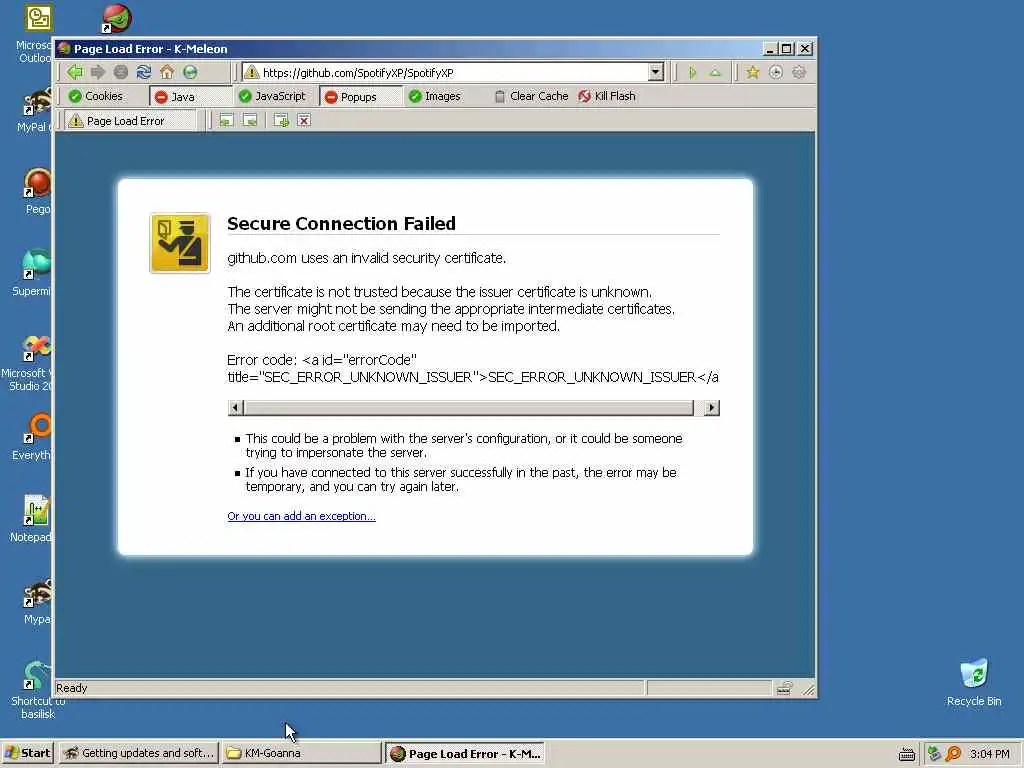
Task: Open preferences with the gear icon
Action: coord(799,72)
